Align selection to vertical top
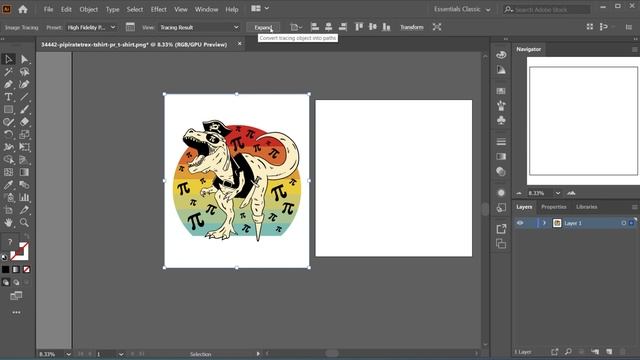 click(359, 27)
